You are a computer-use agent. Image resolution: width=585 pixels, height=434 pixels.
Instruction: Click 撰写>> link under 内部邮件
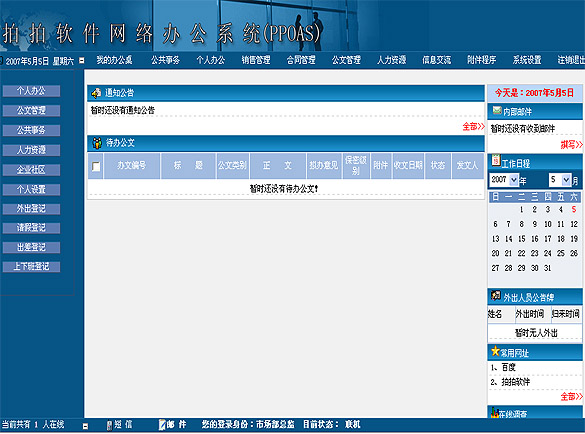572,145
